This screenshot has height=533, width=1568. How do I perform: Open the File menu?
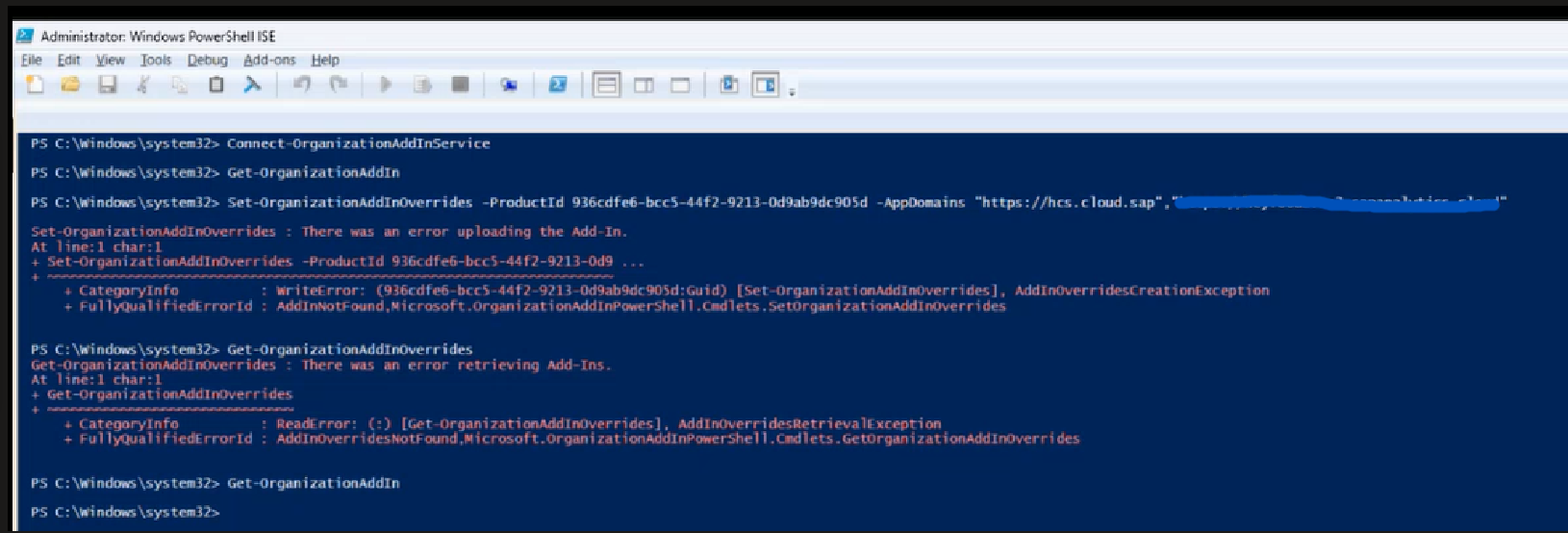pos(32,60)
